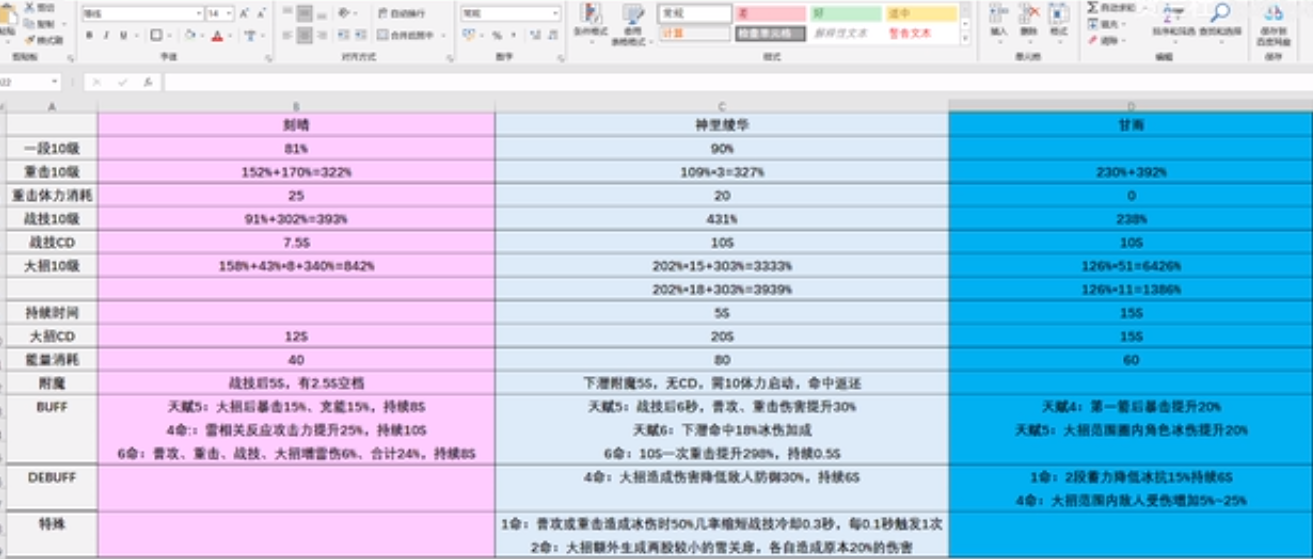Open the font name dropdown

(x=198, y=14)
